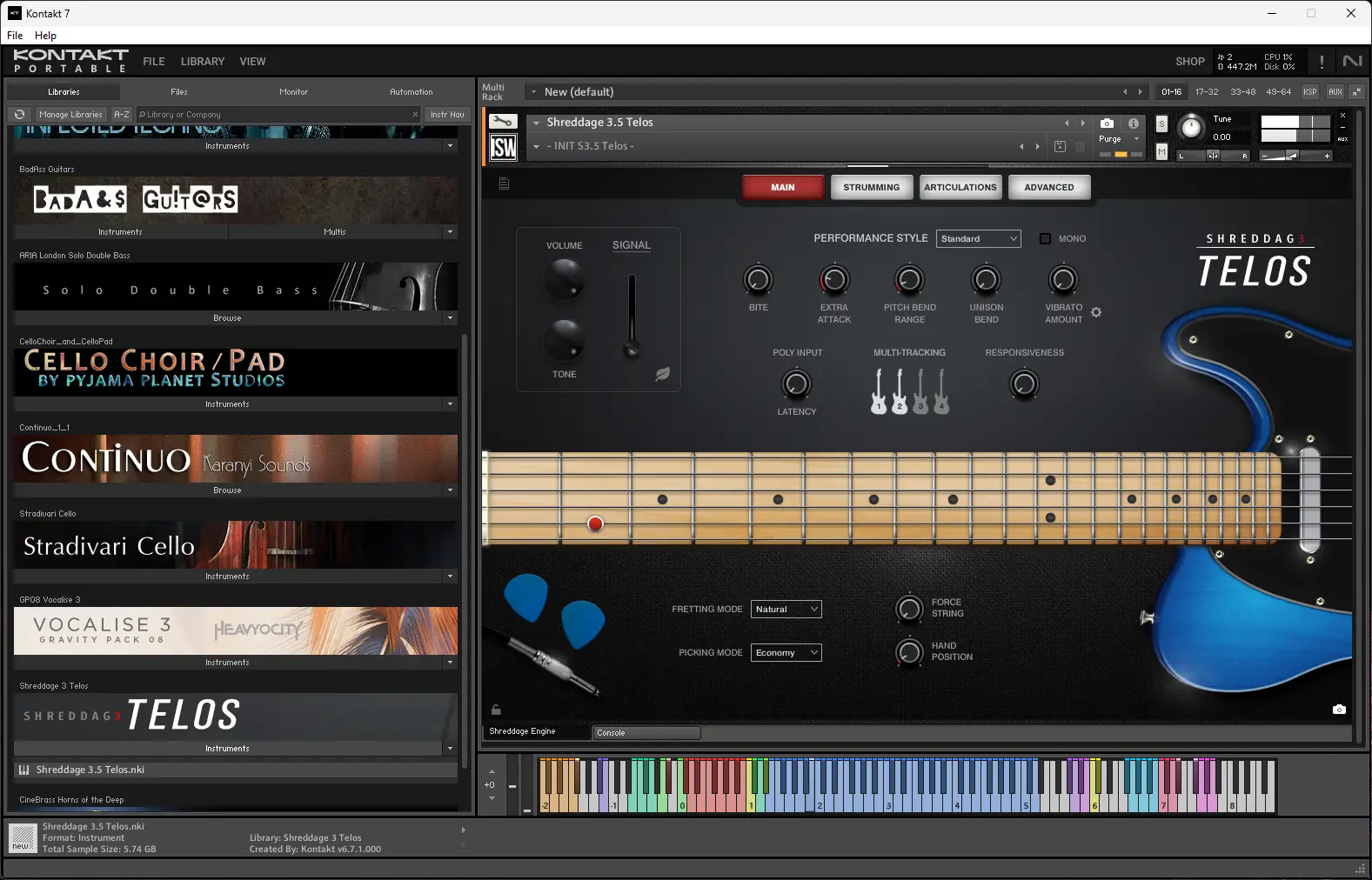The width and height of the screenshot is (1372, 880).
Task: Open the LIBRARY menu in Kontakt header
Action: coord(202,62)
